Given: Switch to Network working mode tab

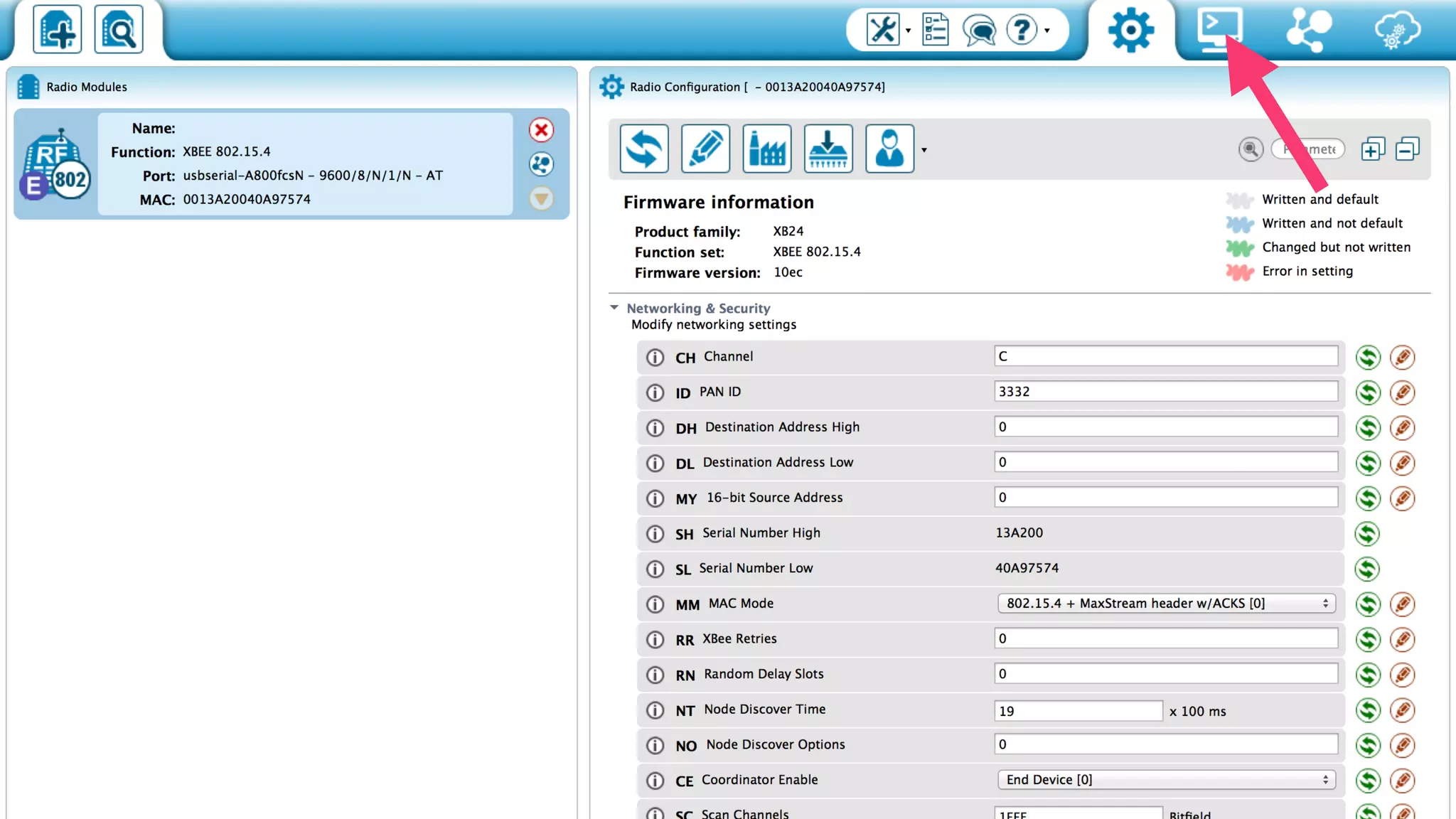Looking at the screenshot, I should pos(1309,29).
